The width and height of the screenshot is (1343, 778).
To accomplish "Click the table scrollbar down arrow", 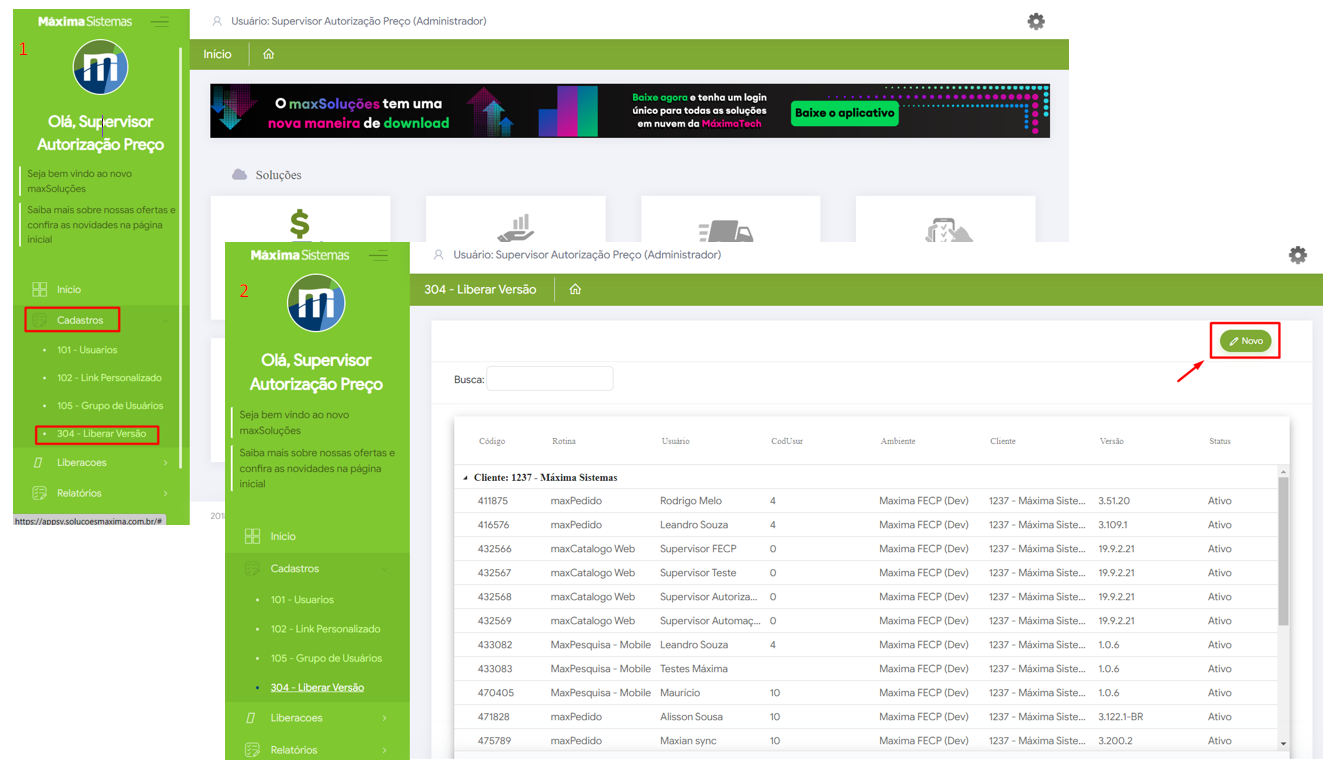I will pos(1283,743).
